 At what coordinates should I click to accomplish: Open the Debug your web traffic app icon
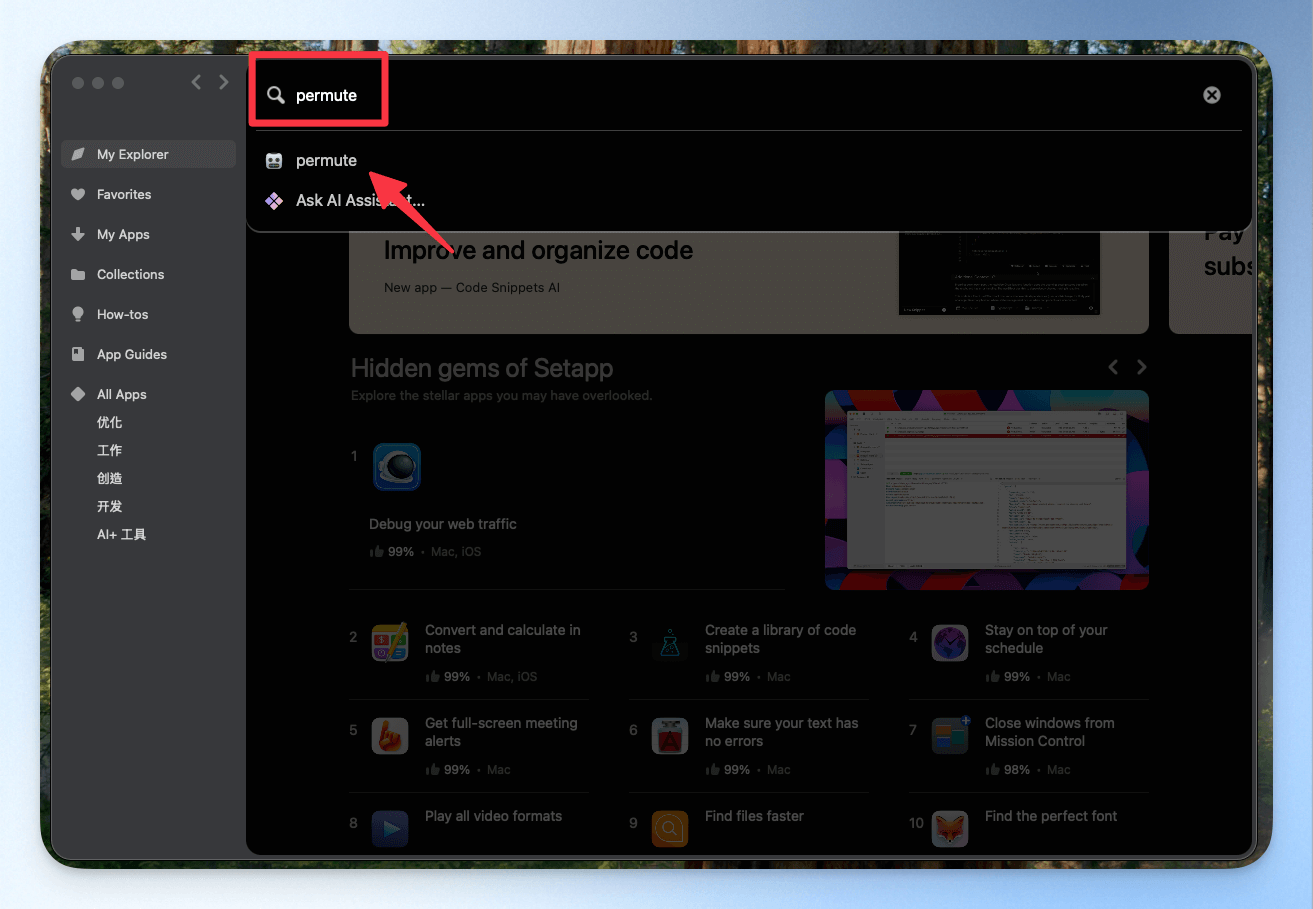click(397, 467)
